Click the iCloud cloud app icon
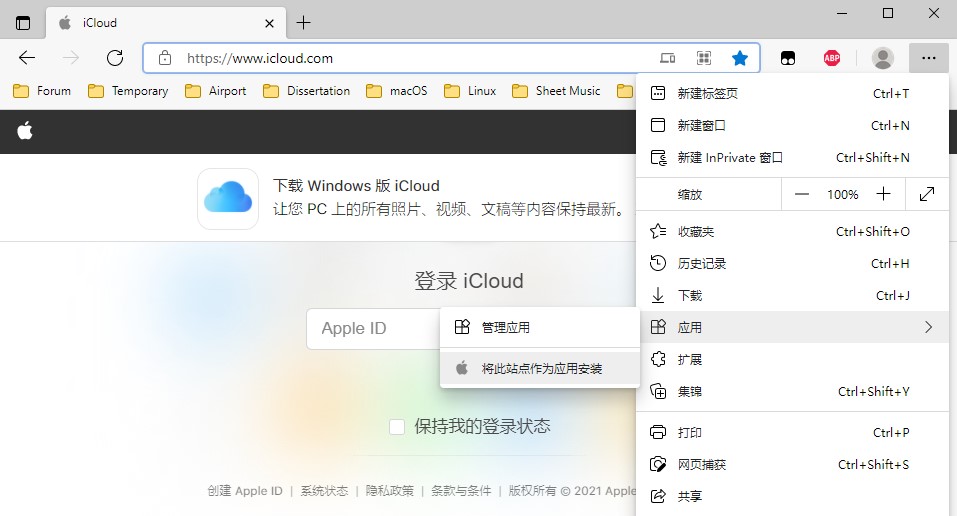 [x=228, y=199]
